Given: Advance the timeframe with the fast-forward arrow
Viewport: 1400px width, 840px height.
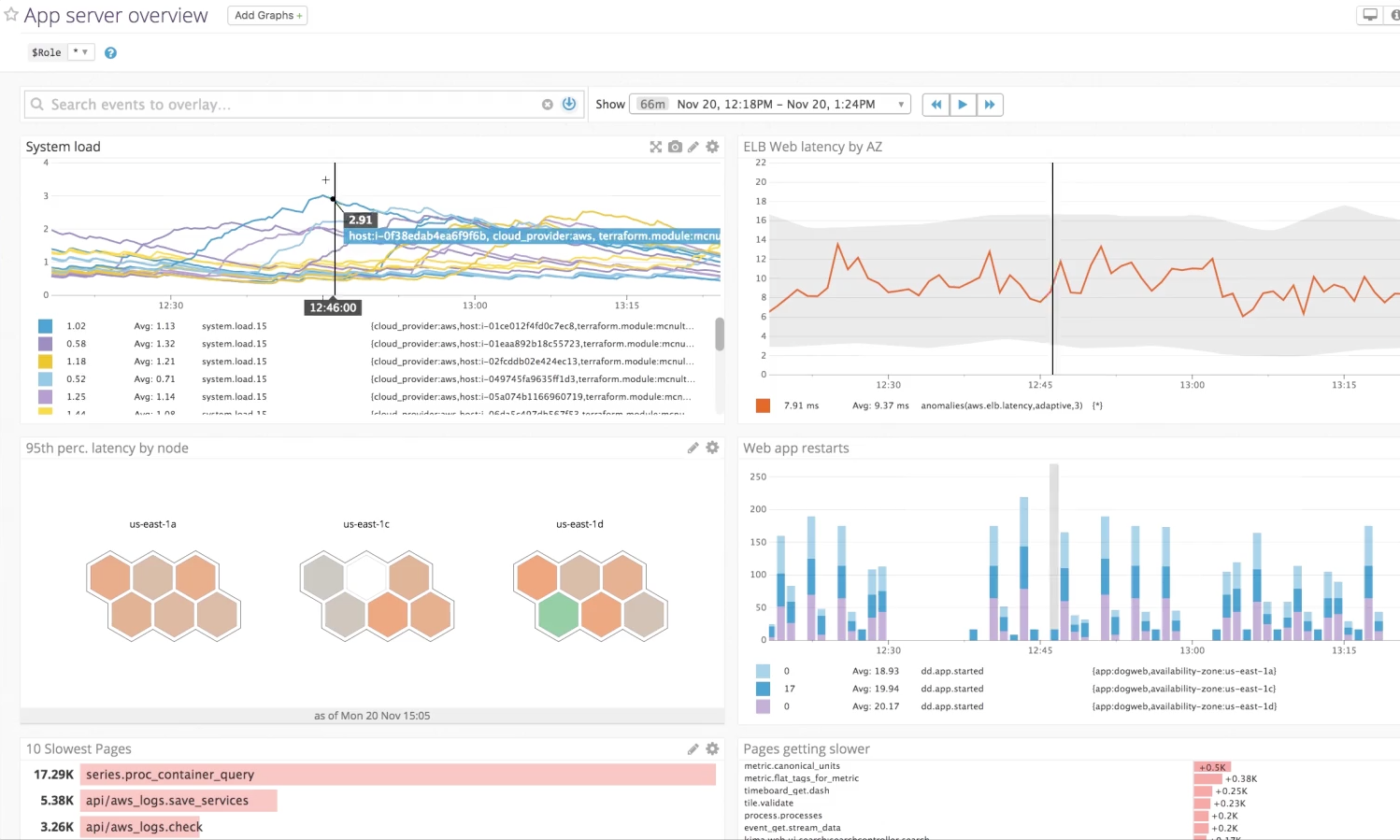Looking at the screenshot, I should pos(990,104).
